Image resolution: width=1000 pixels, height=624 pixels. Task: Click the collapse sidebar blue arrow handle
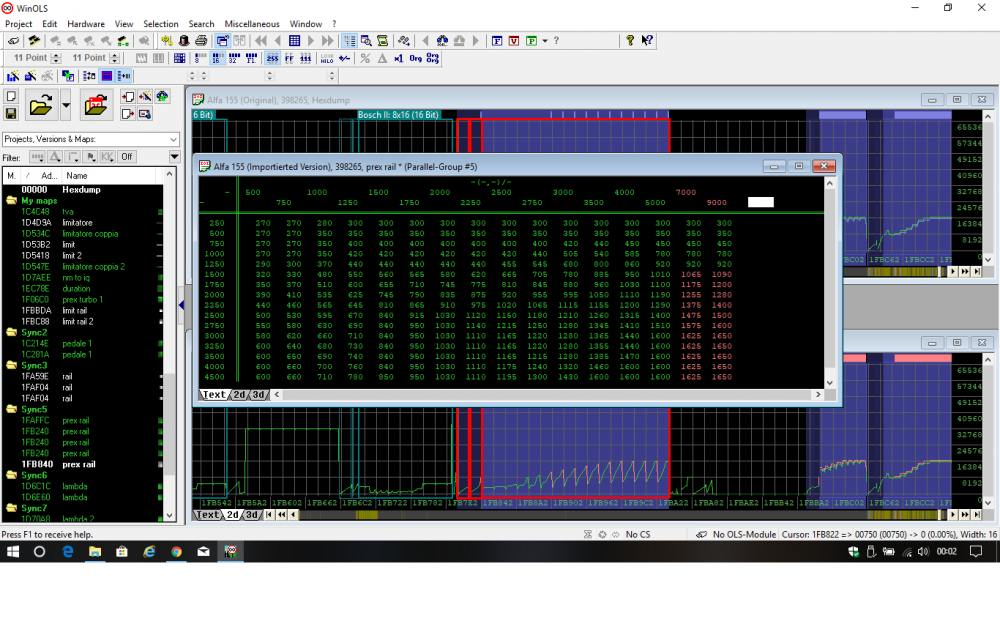[181, 306]
